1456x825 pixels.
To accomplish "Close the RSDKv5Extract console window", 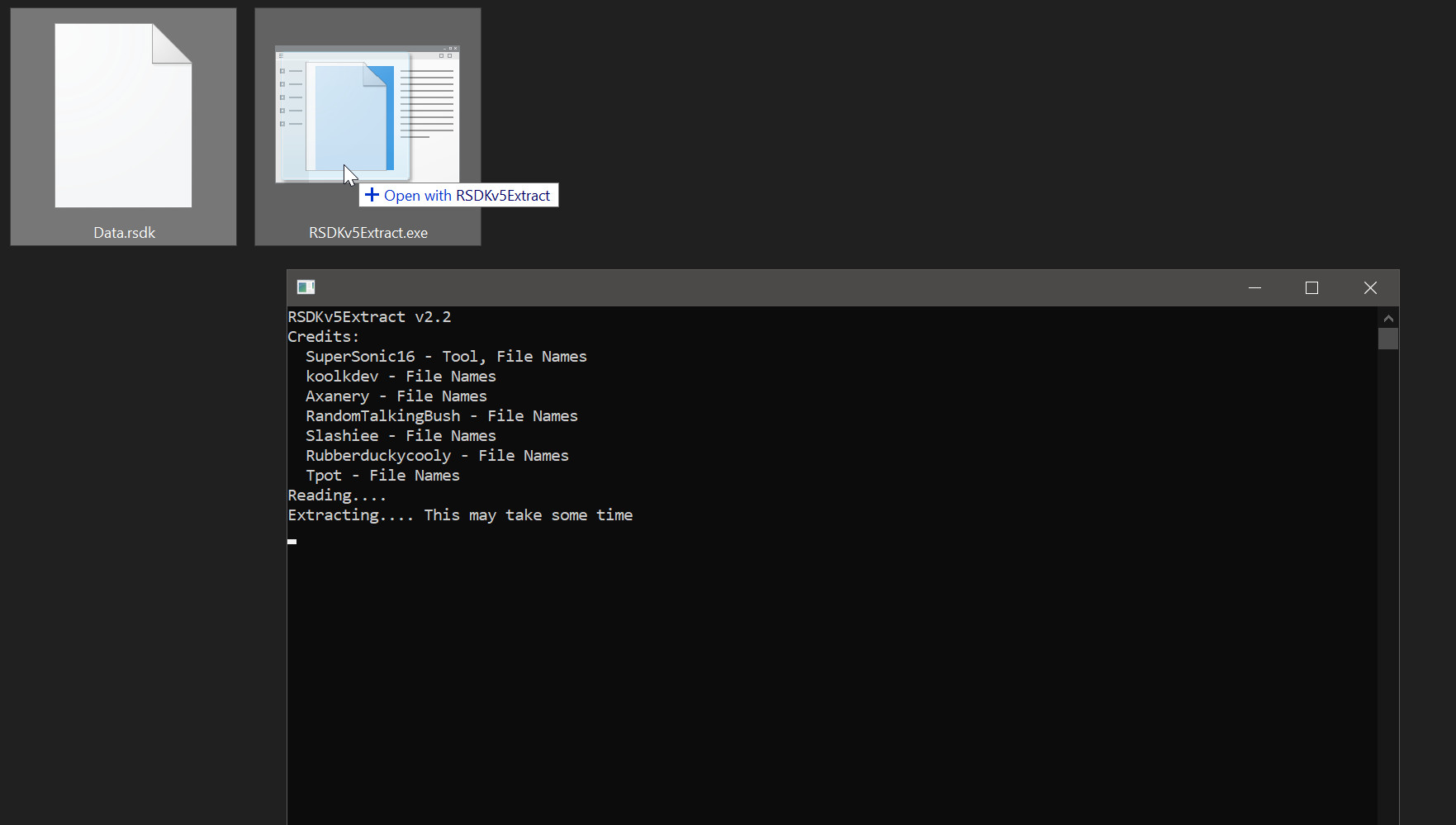I will [1370, 287].
